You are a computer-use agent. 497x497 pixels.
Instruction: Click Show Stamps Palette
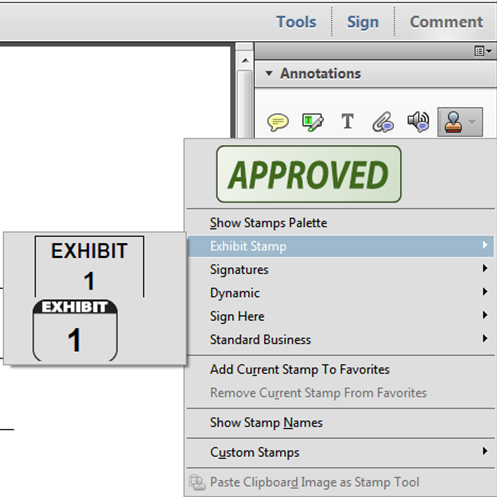(340, 223)
